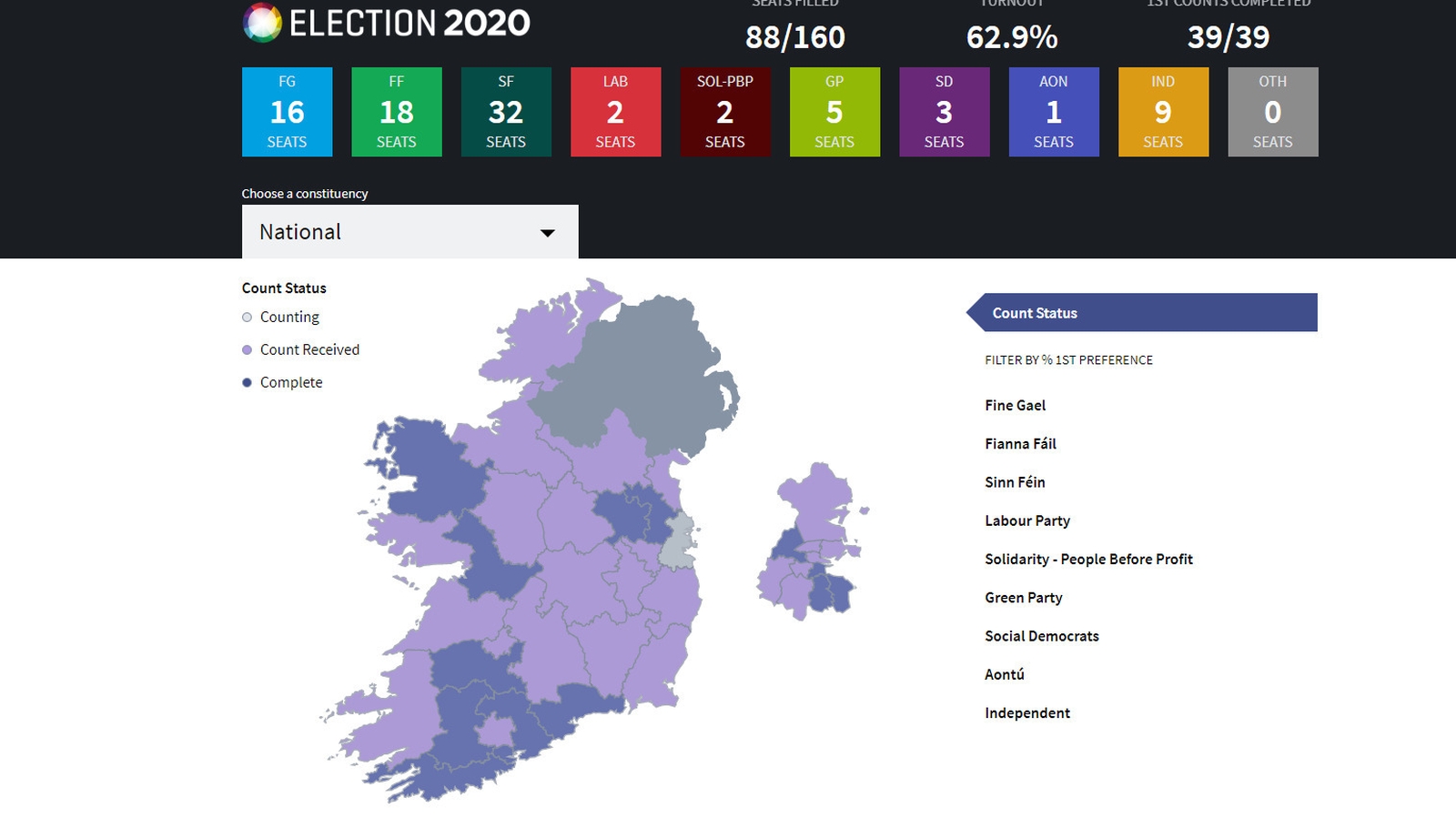Open the GP 5 seats tile
The image size is (1456, 818).
834,111
